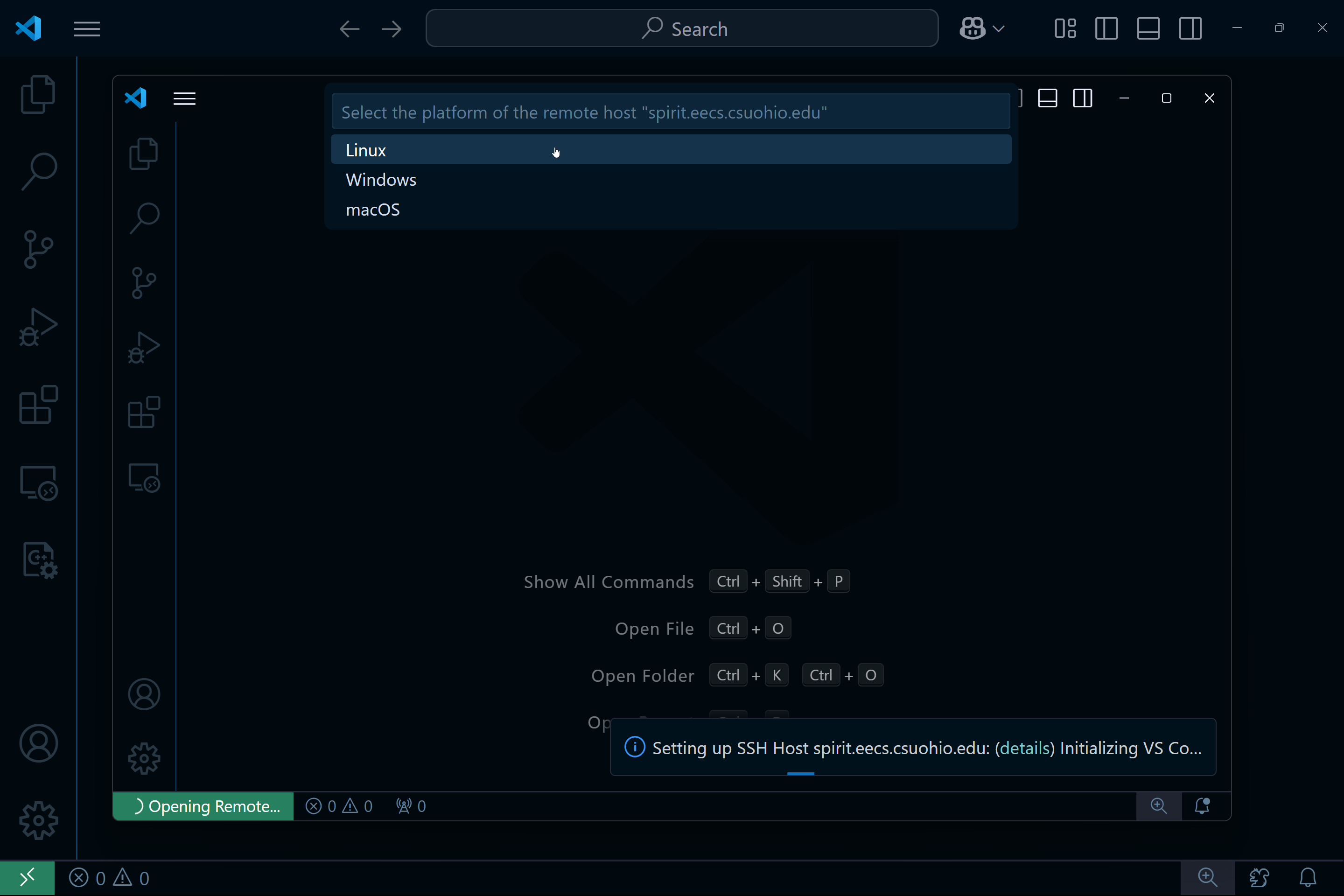Open Run and Debug in the inner remote window

coord(143,347)
